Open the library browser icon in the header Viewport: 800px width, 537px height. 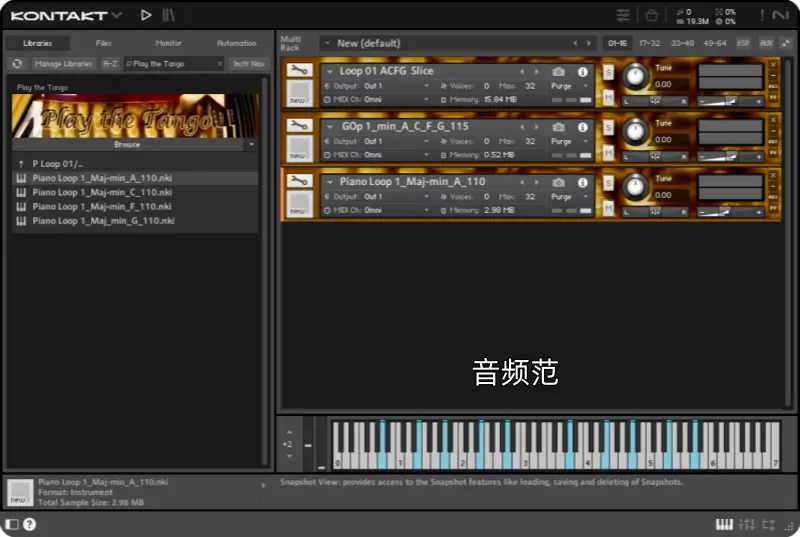[169, 15]
